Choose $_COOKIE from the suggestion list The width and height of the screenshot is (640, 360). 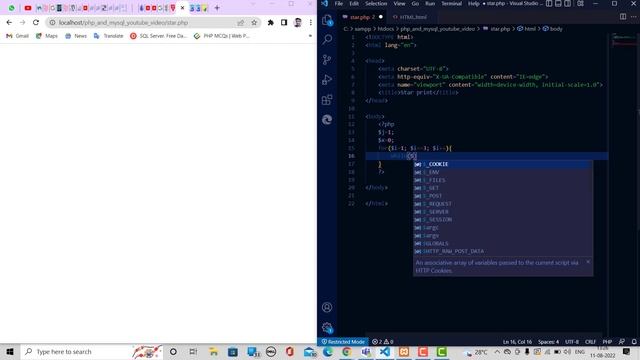(x=503, y=164)
